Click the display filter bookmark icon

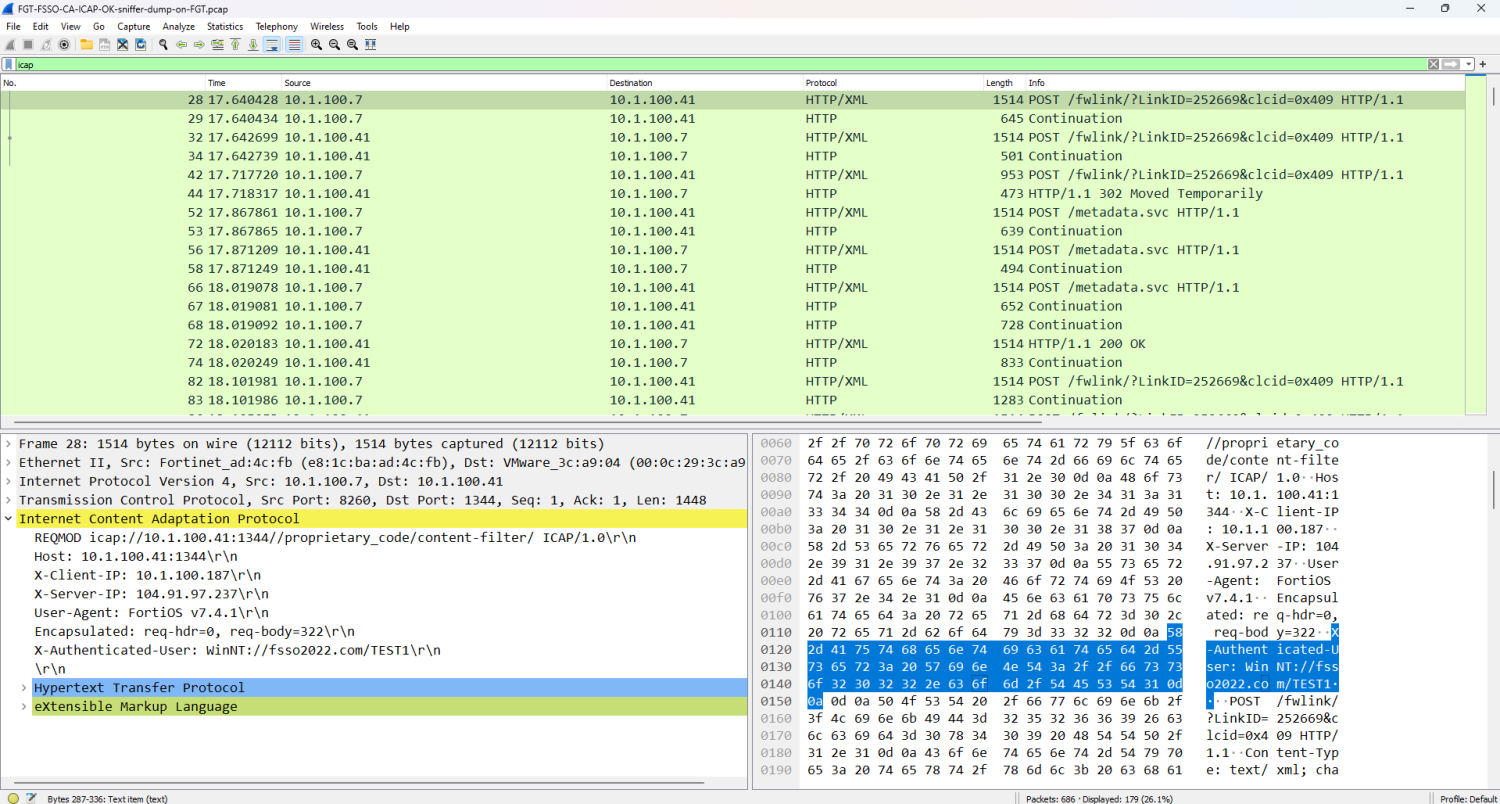pyautogui.click(x=8, y=64)
